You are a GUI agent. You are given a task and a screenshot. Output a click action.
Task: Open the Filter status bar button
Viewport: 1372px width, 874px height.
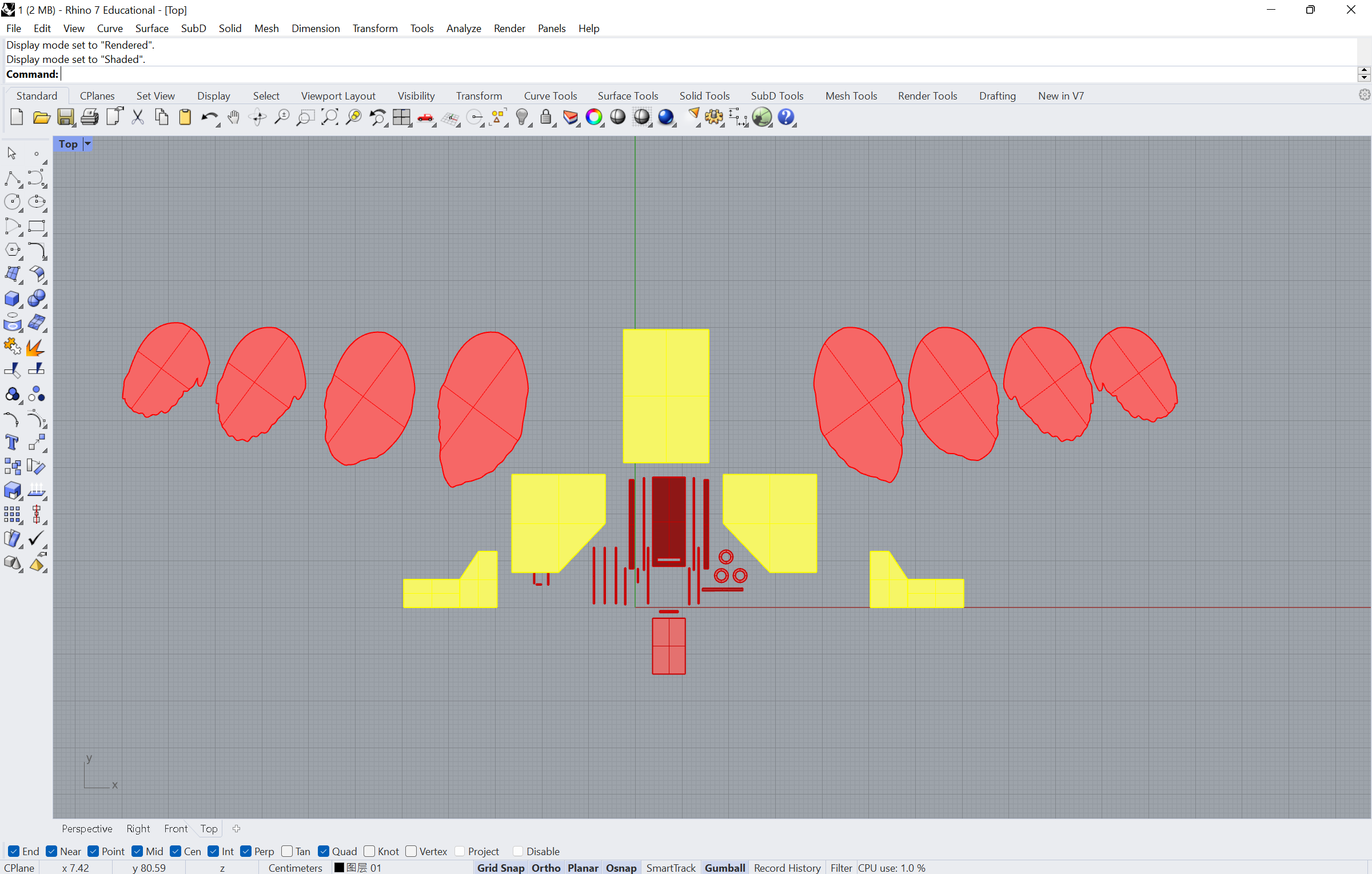point(841,868)
